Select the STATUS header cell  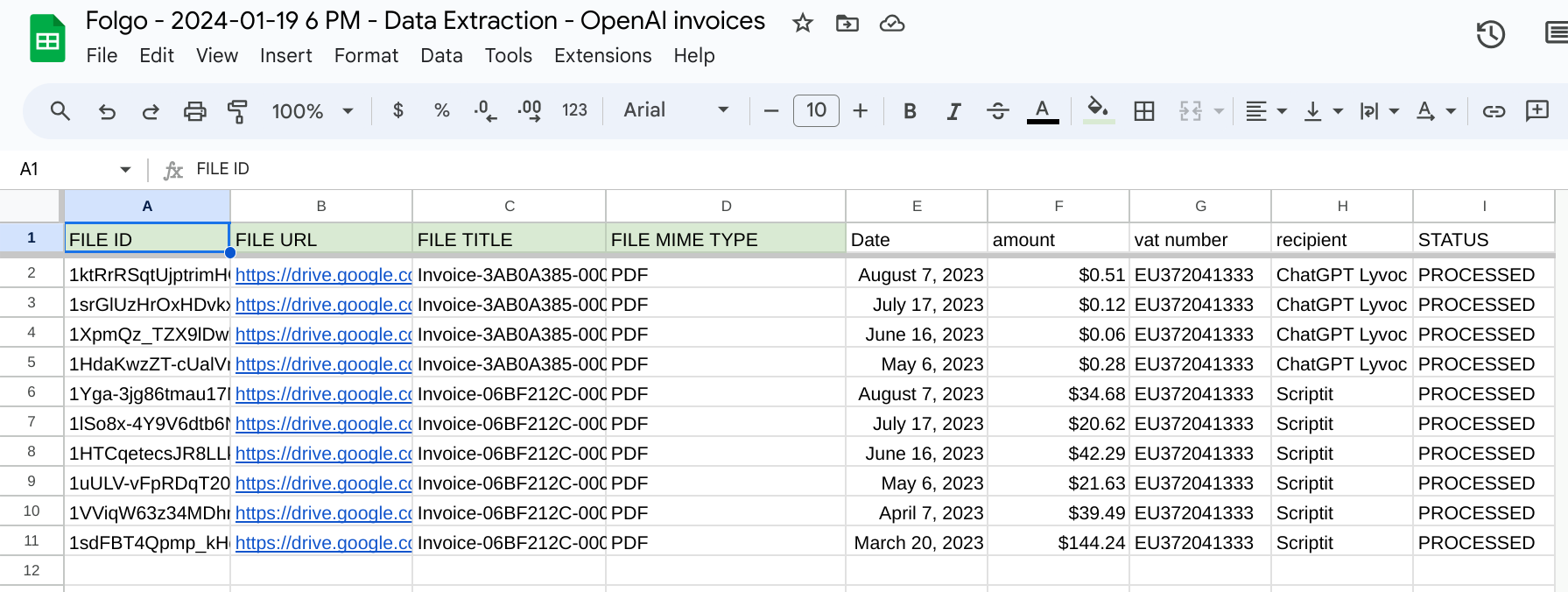pos(1484,239)
